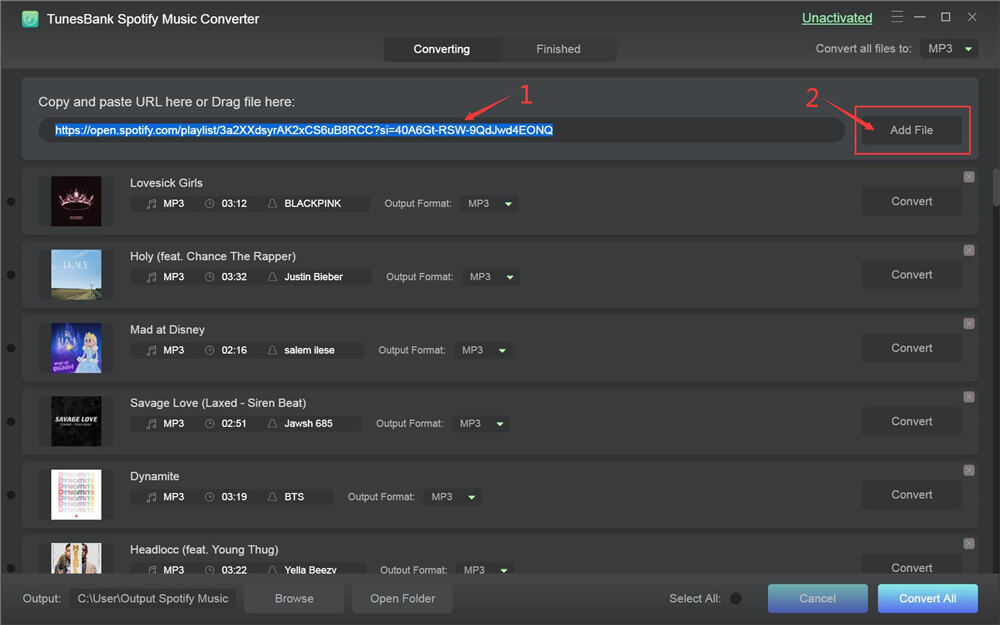
Task: Click clock icon beside 03:32 duration
Action: click(209, 277)
